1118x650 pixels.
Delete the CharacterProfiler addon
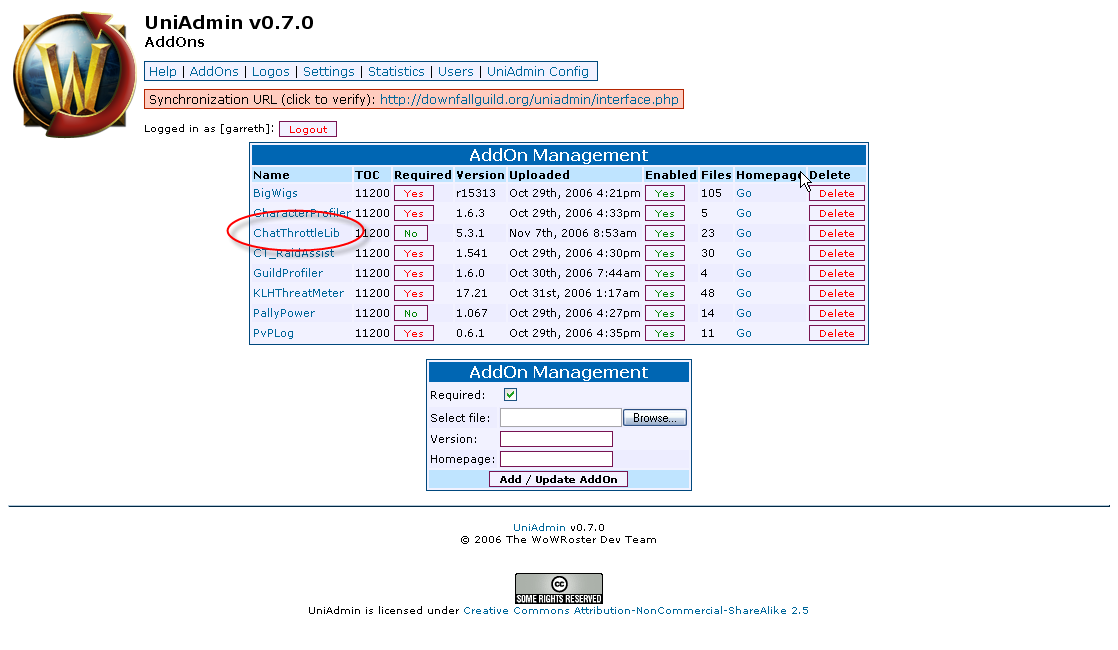[836, 213]
